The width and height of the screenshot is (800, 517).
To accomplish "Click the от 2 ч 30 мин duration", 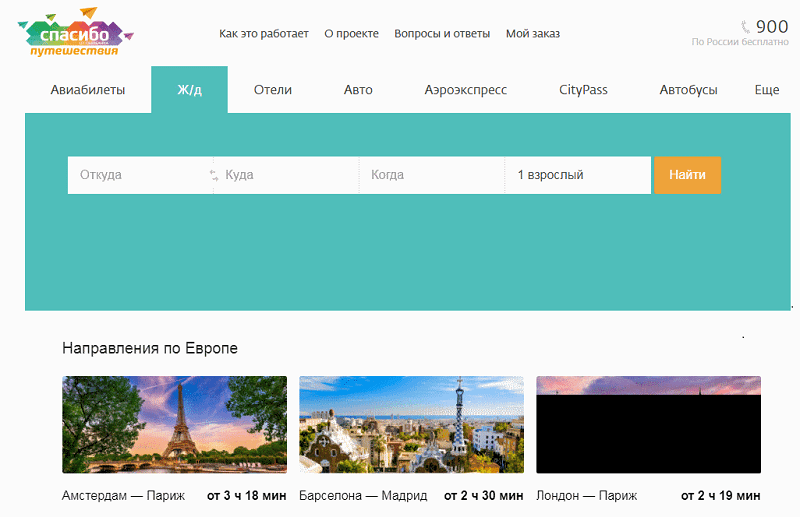I will coord(484,496).
